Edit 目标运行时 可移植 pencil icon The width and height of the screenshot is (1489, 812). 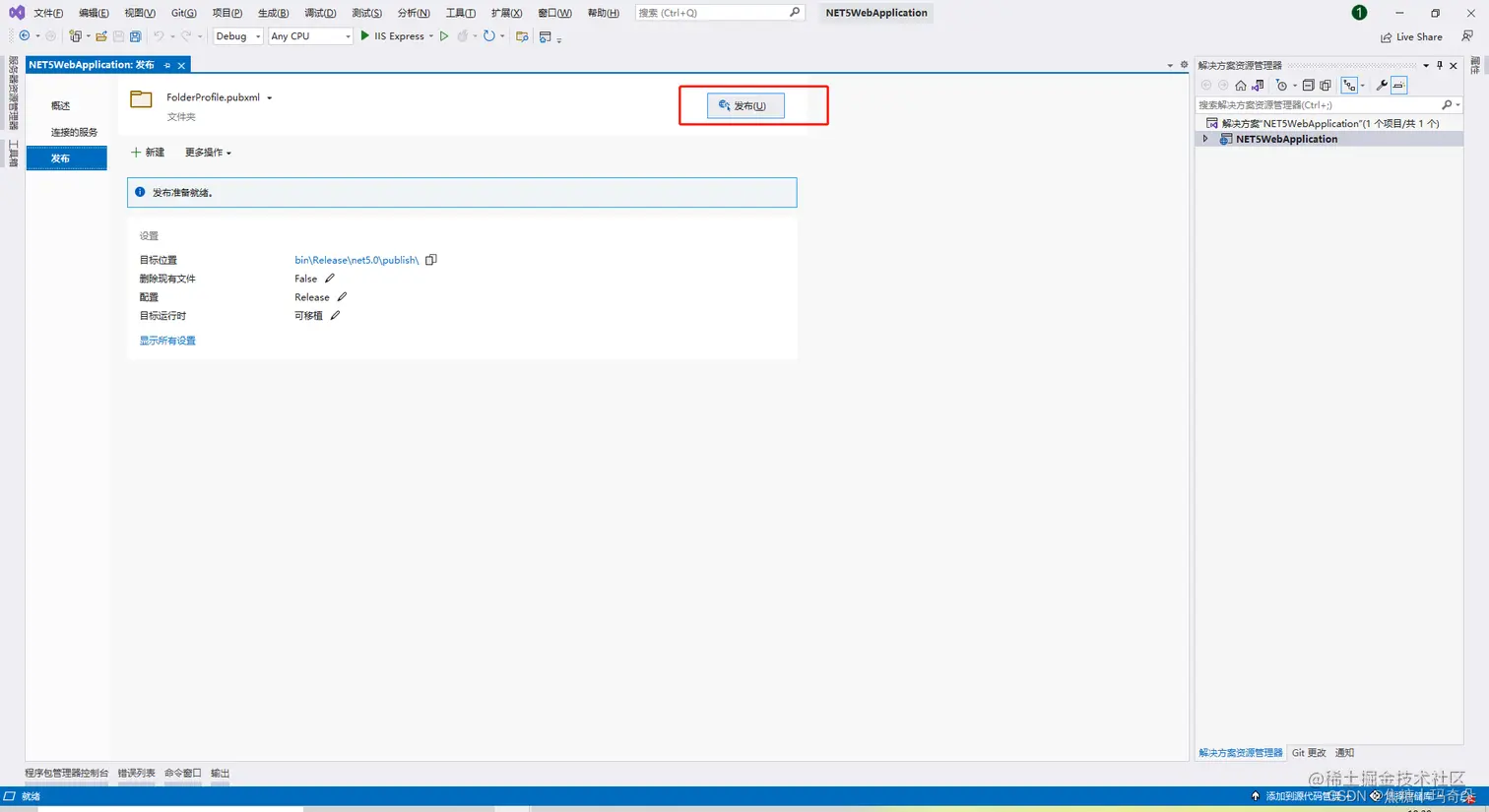pyautogui.click(x=335, y=316)
